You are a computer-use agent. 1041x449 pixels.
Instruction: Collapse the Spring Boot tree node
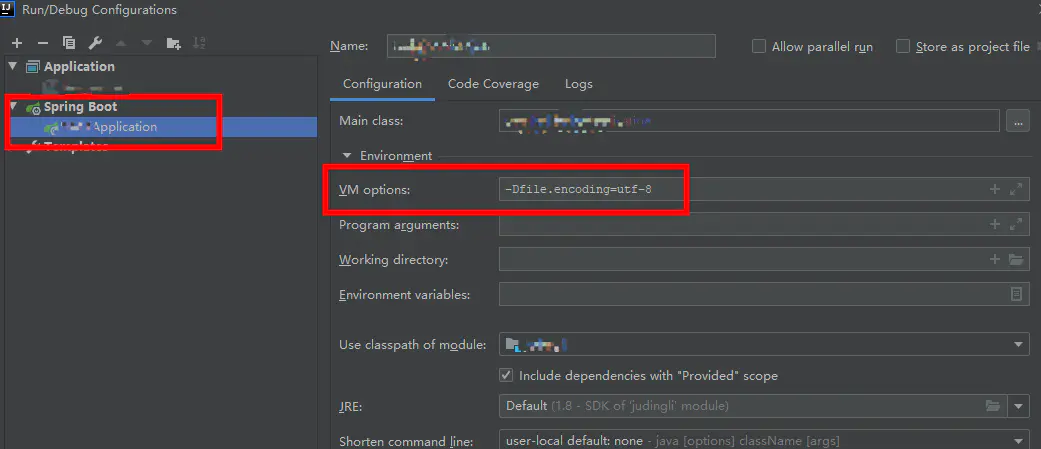pos(13,106)
